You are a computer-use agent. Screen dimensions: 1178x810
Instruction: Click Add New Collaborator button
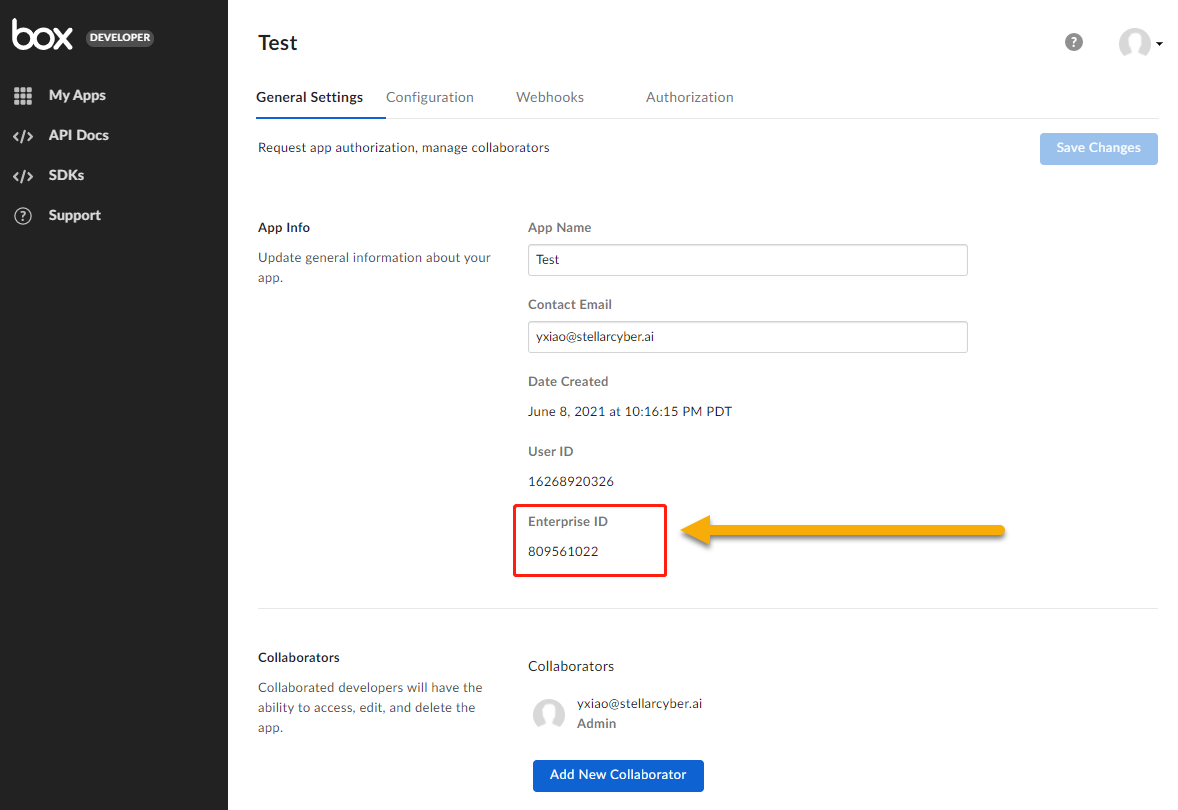pos(618,775)
